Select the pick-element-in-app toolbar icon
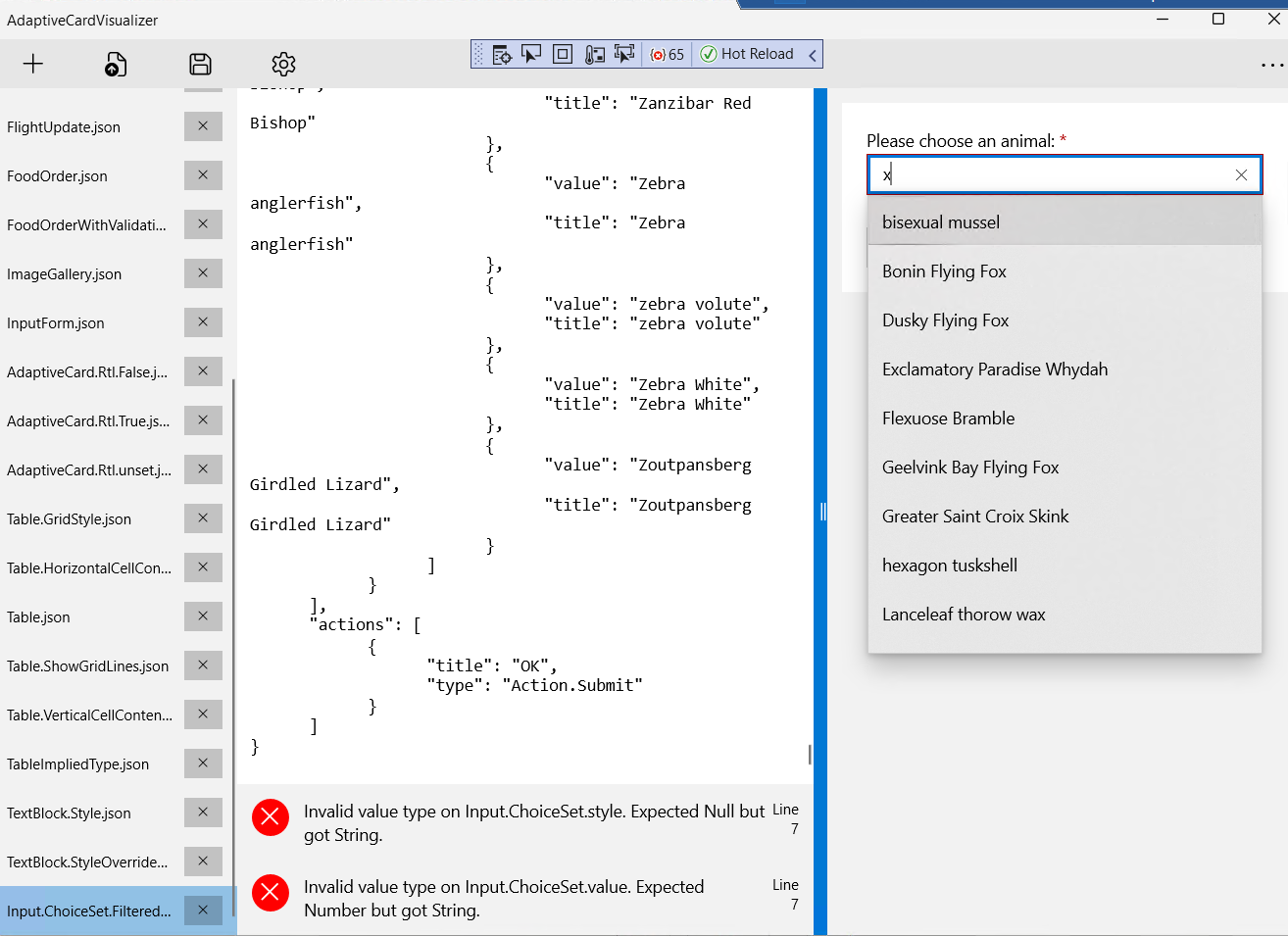Screen dimensions: 1288x936 click(624, 54)
